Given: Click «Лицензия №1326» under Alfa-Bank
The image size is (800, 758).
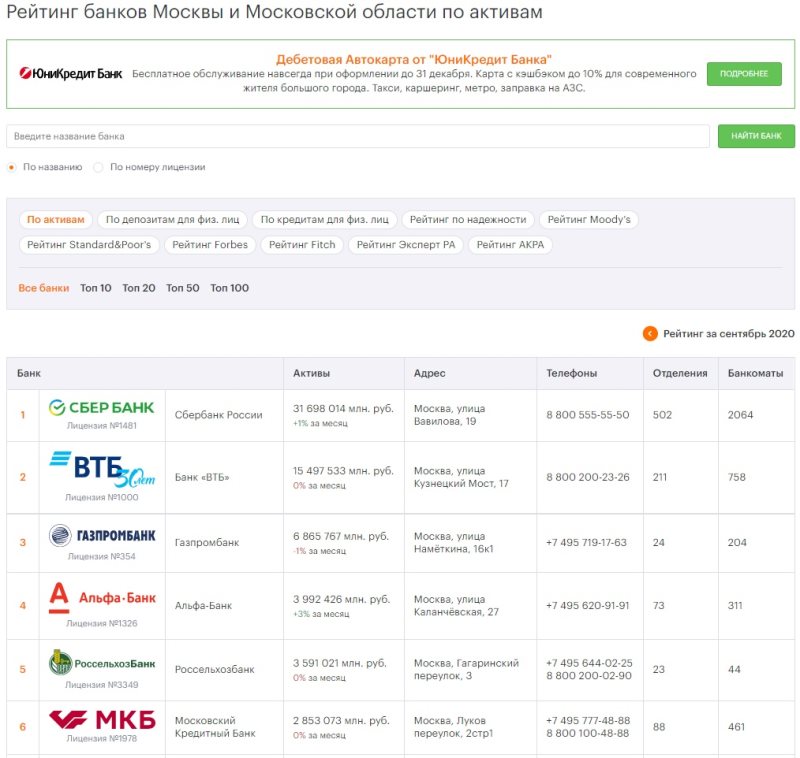Looking at the screenshot, I should pos(102,623).
